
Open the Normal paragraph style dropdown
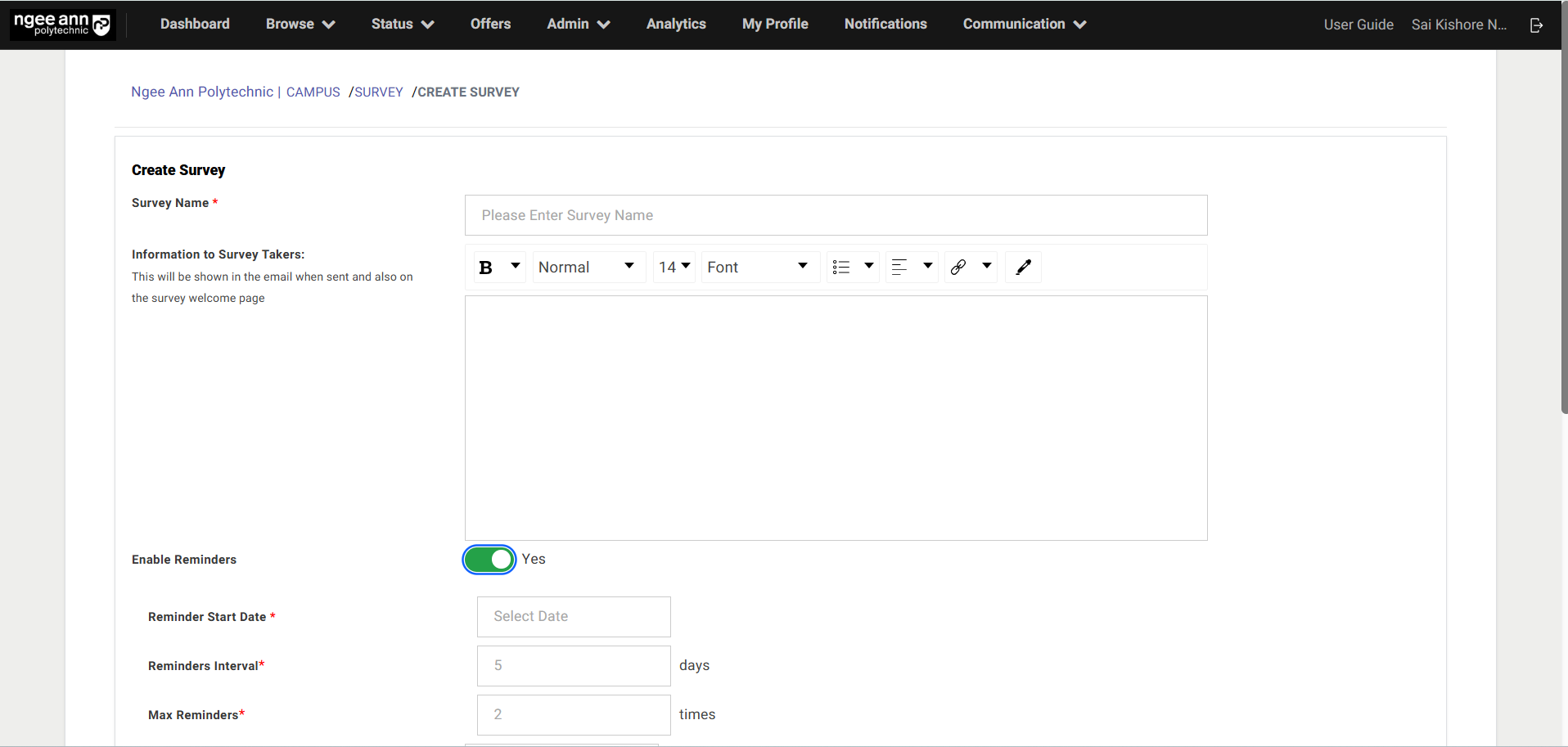[x=587, y=268]
